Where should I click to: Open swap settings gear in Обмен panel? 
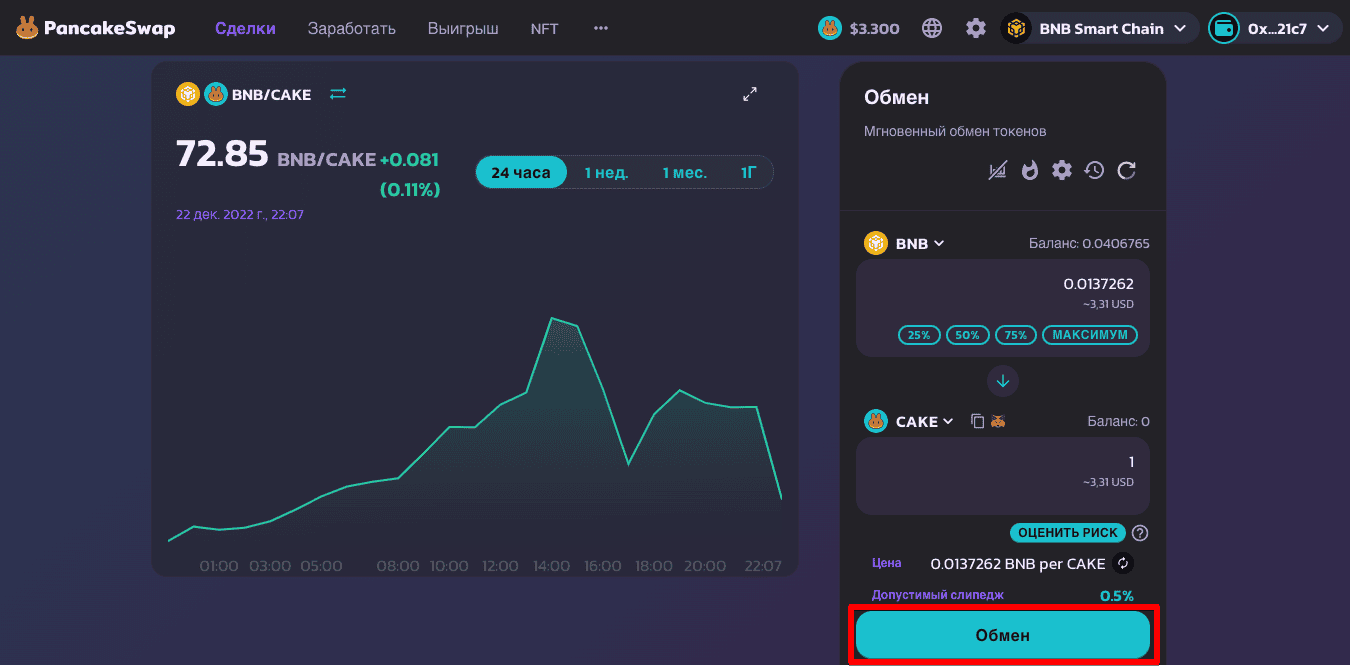point(1062,171)
